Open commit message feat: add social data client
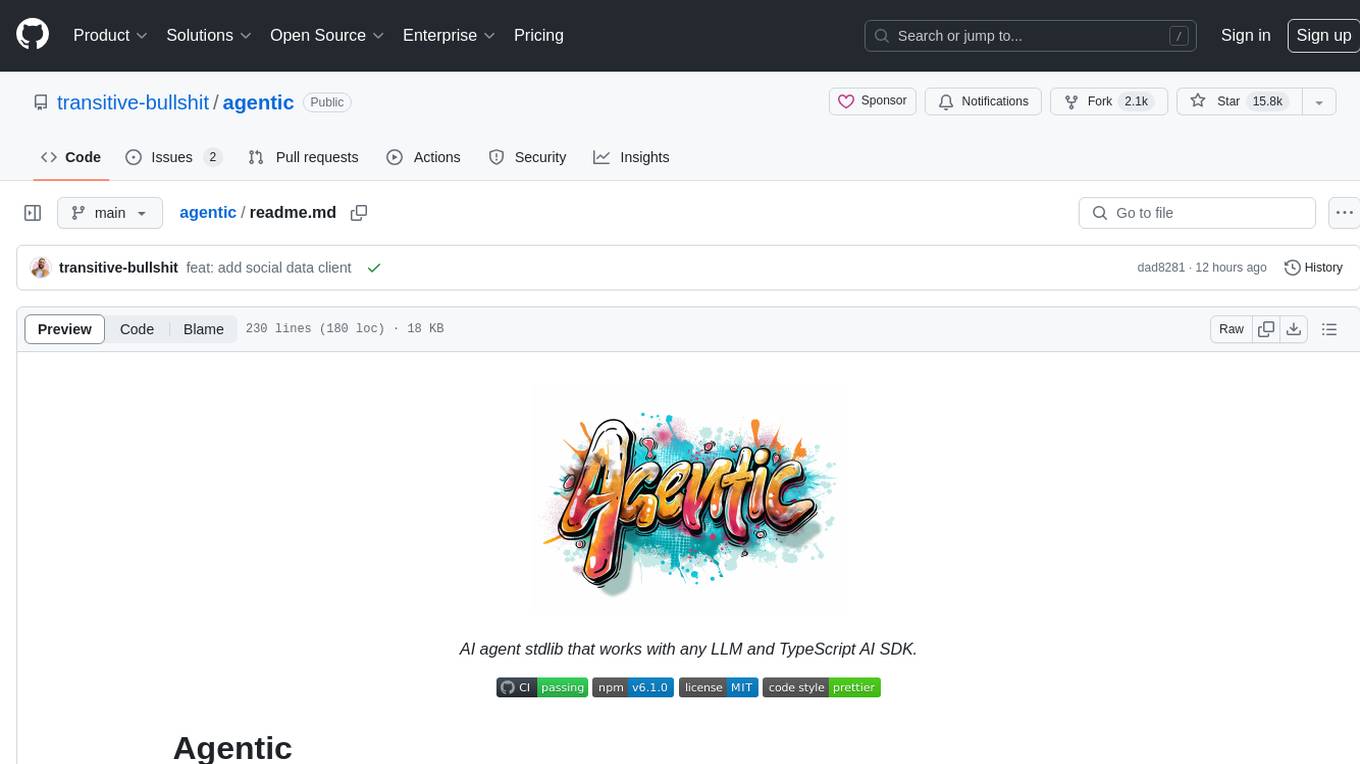This screenshot has height=764, width=1360. 269,268
